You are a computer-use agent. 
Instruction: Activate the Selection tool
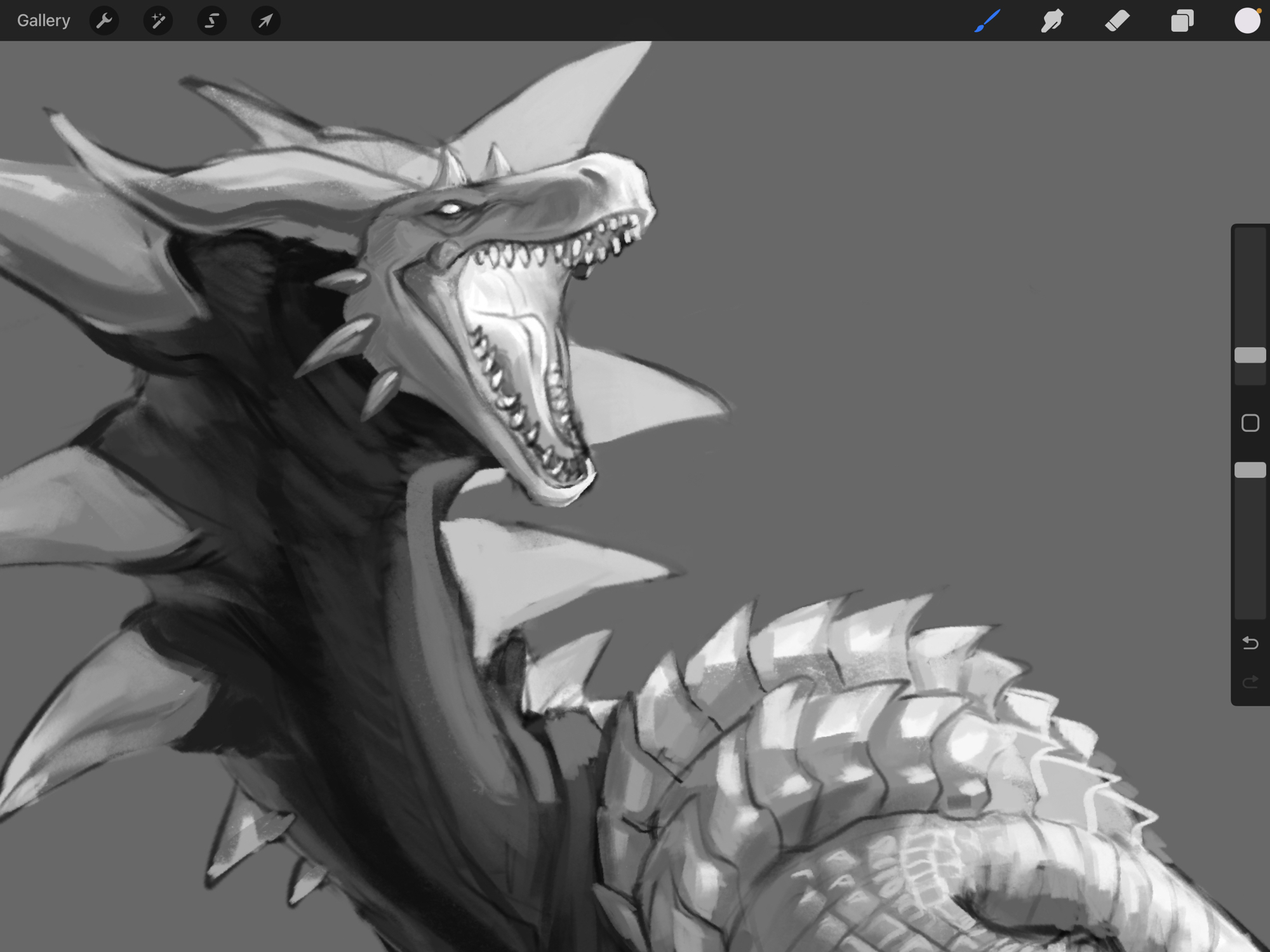(211, 20)
